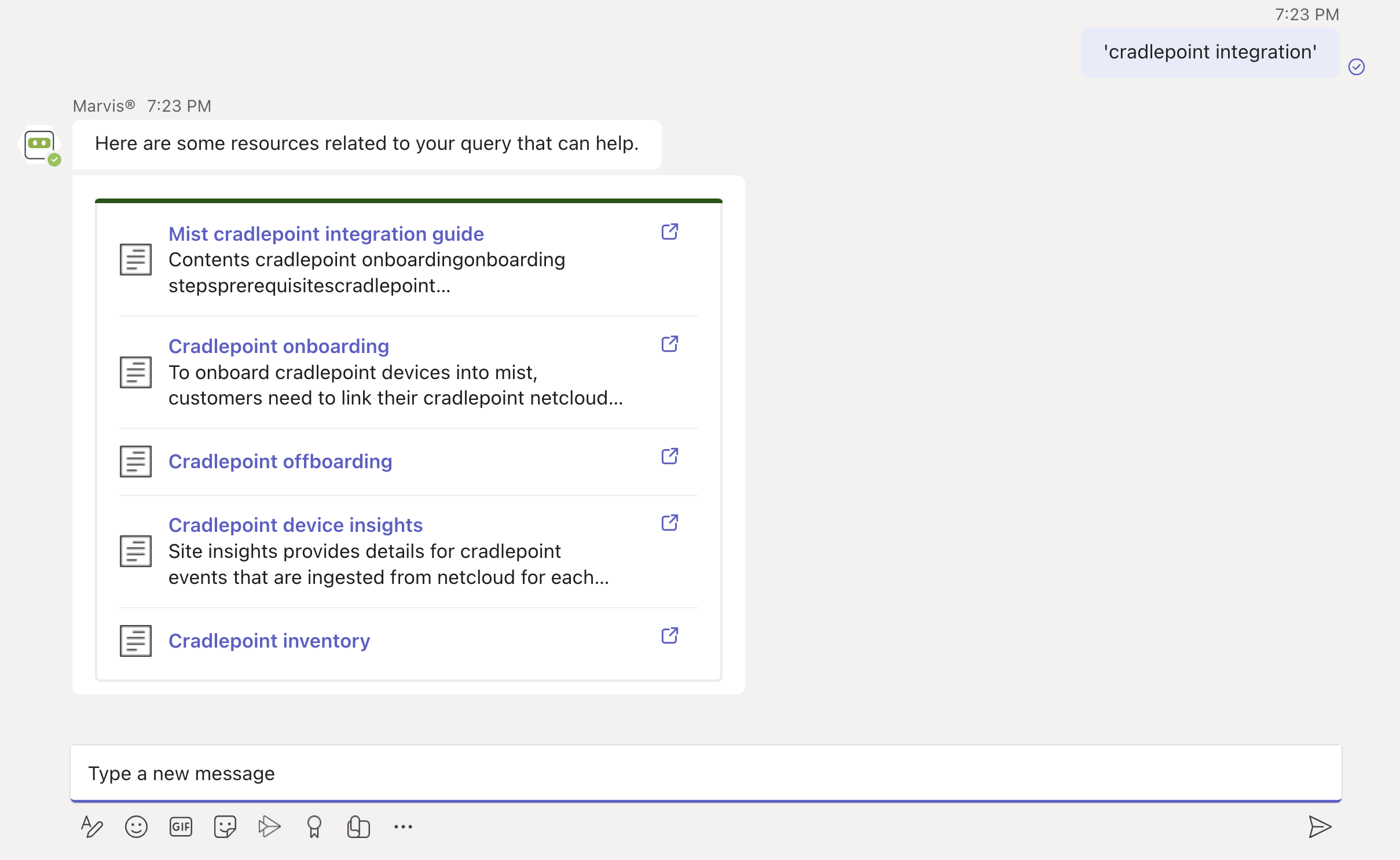Open the emoji picker
This screenshot has width=1400, height=860.
point(136,826)
